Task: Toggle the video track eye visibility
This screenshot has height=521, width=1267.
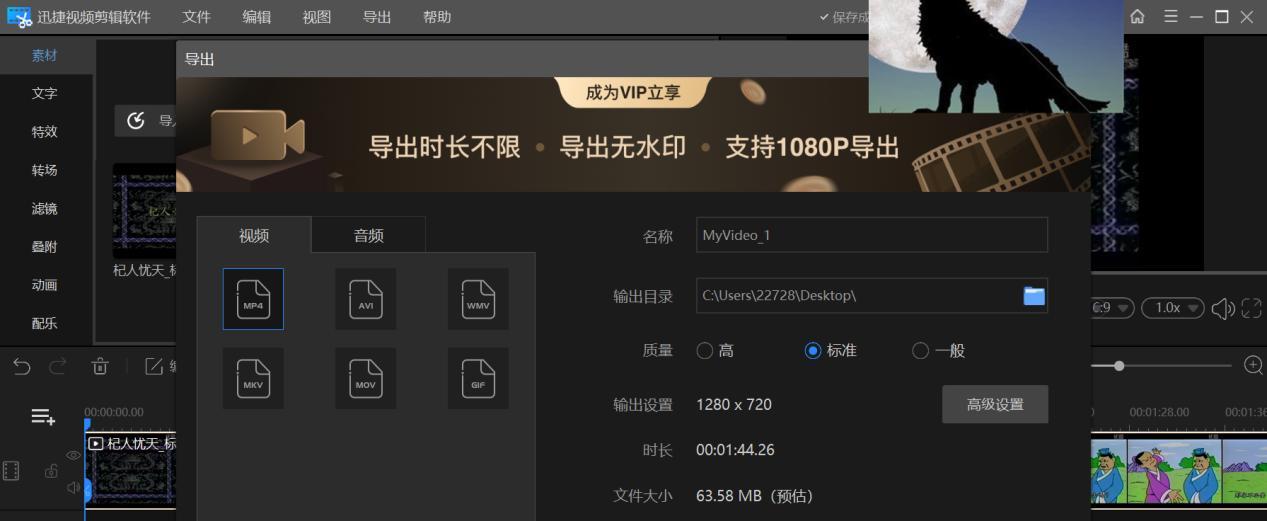Action: pyautogui.click(x=73, y=455)
